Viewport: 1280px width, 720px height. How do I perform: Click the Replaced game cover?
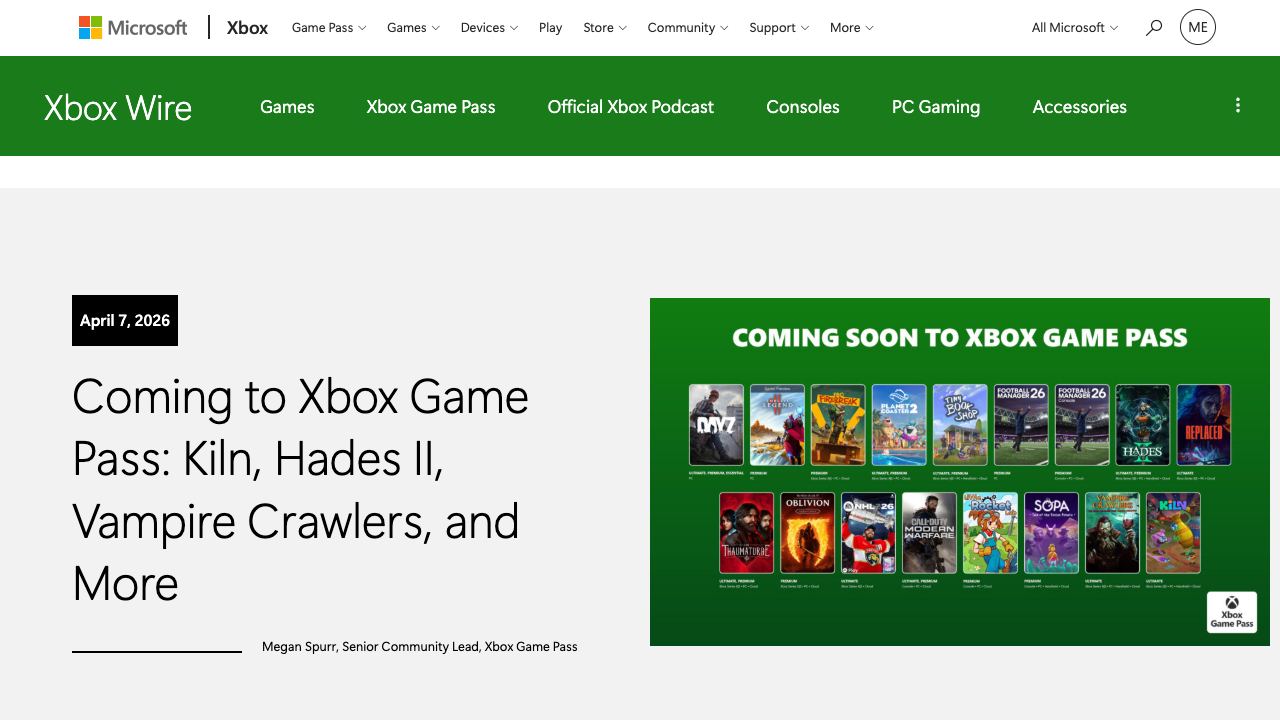[1204, 425]
